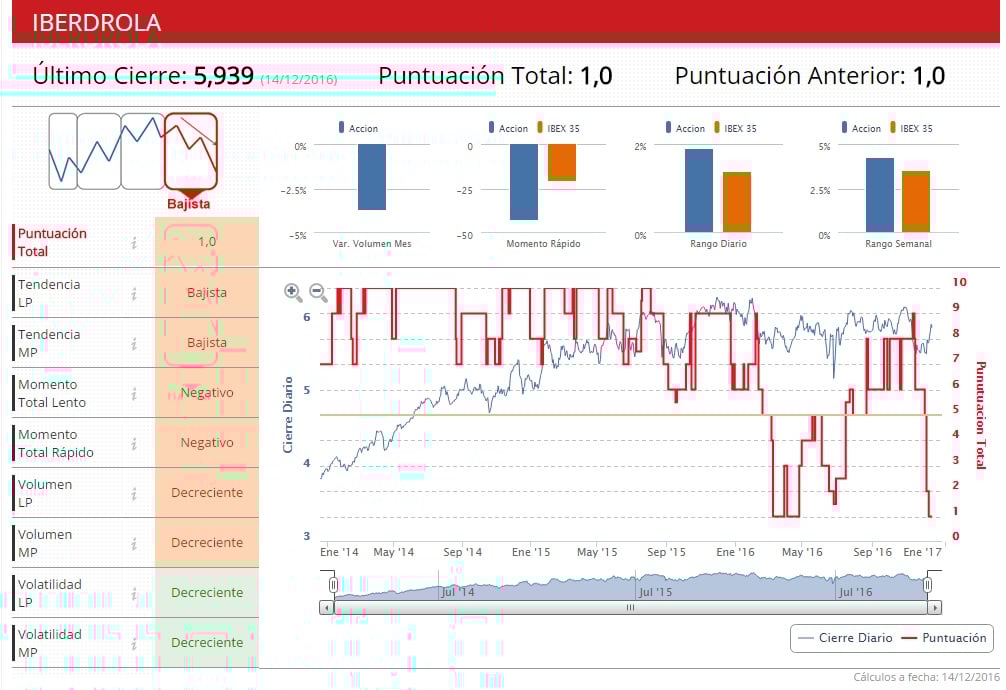Click the Puntuación Total 1,0 header value
1006x690 pixels.
596,76
